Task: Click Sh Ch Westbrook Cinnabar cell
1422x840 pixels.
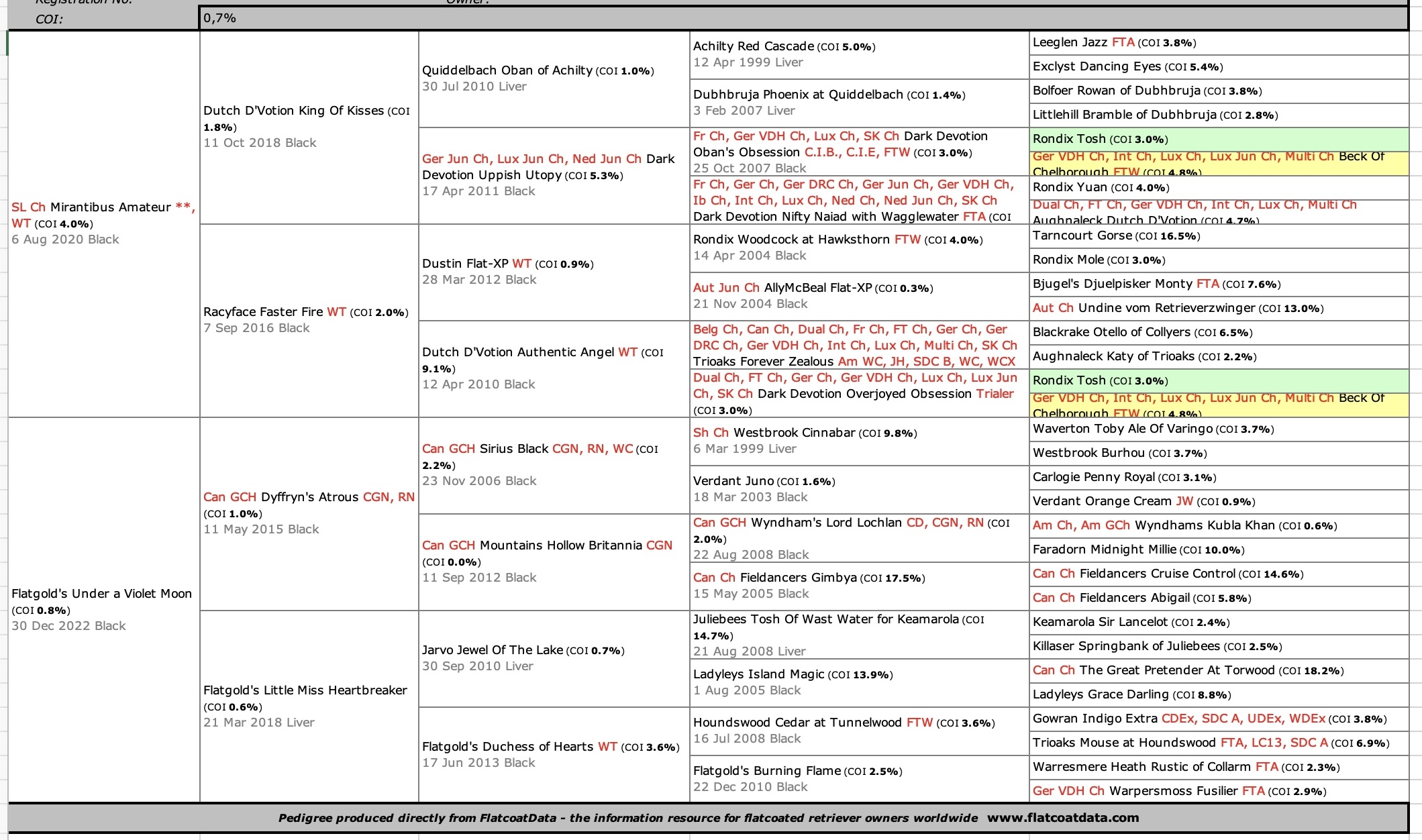Action: tap(860, 441)
